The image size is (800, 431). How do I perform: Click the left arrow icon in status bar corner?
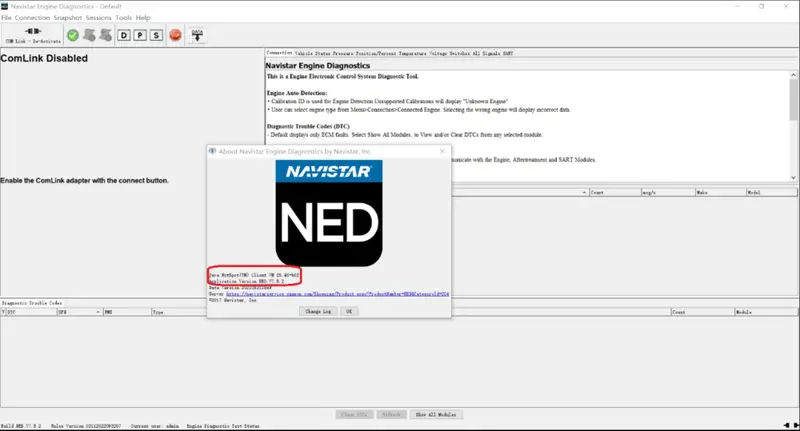(x=786, y=425)
